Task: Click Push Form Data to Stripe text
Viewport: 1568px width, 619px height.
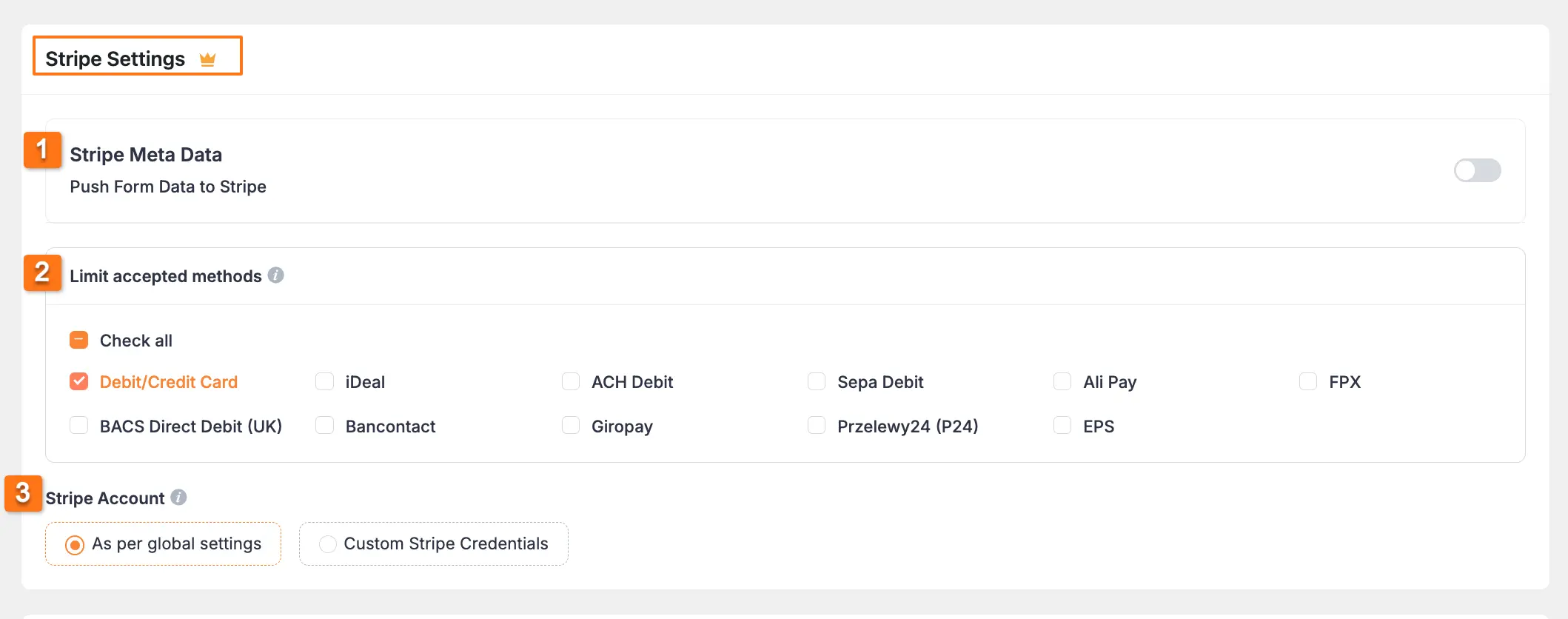Action: (168, 187)
